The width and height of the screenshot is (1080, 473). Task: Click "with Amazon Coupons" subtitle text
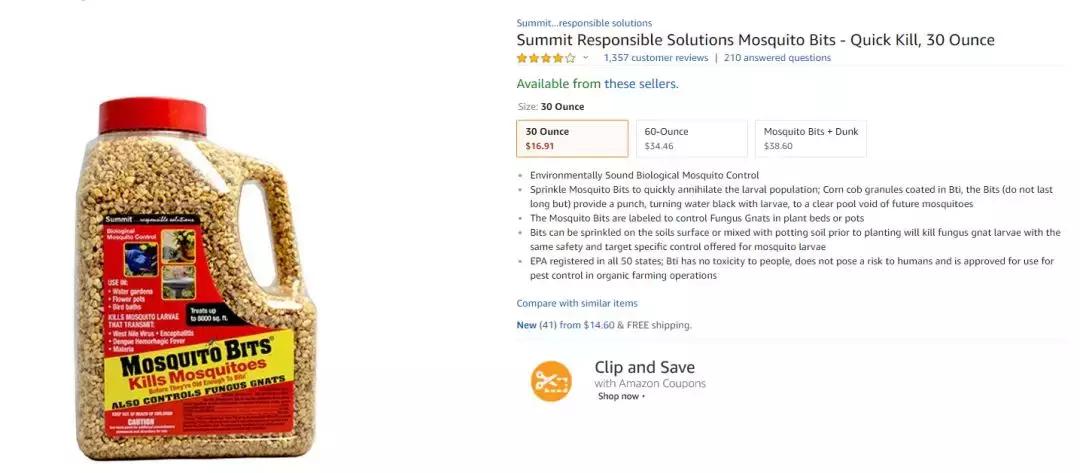tap(650, 383)
